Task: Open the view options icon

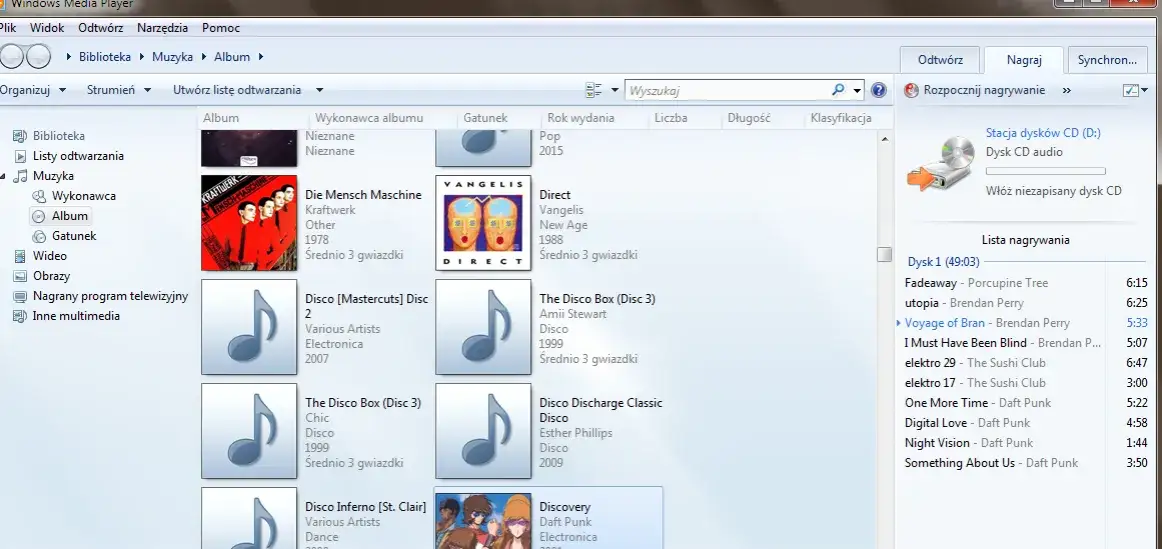Action: [594, 90]
